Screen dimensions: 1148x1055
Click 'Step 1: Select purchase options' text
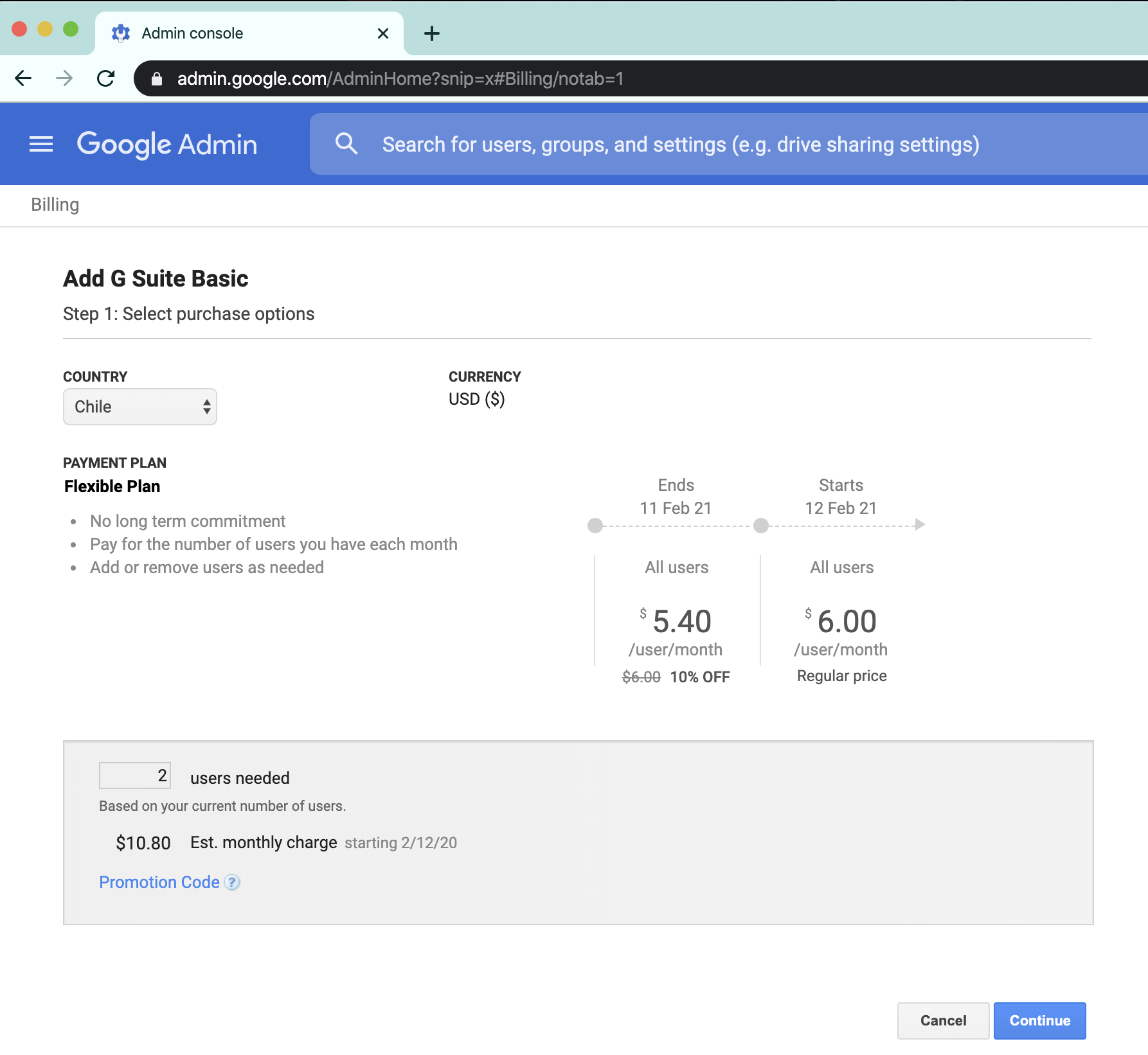189,314
